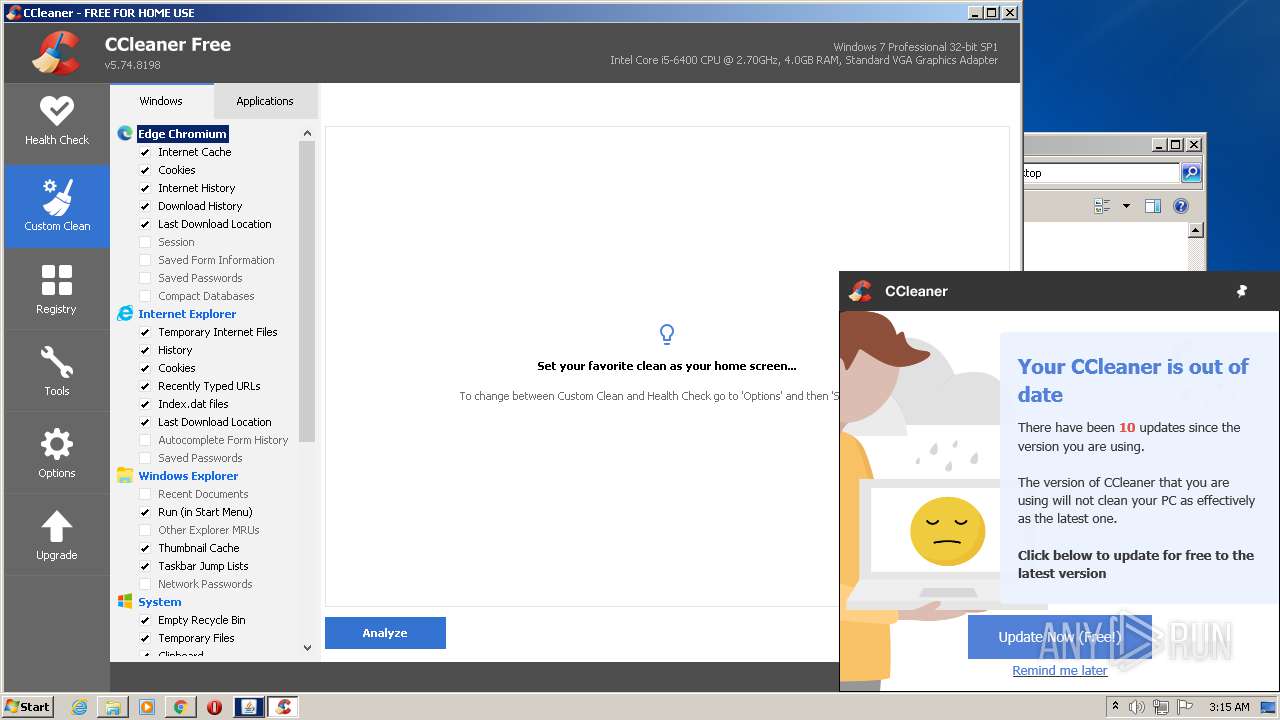Click the Internet Explorer group icon
The width and height of the screenshot is (1280, 720).
(x=125, y=314)
